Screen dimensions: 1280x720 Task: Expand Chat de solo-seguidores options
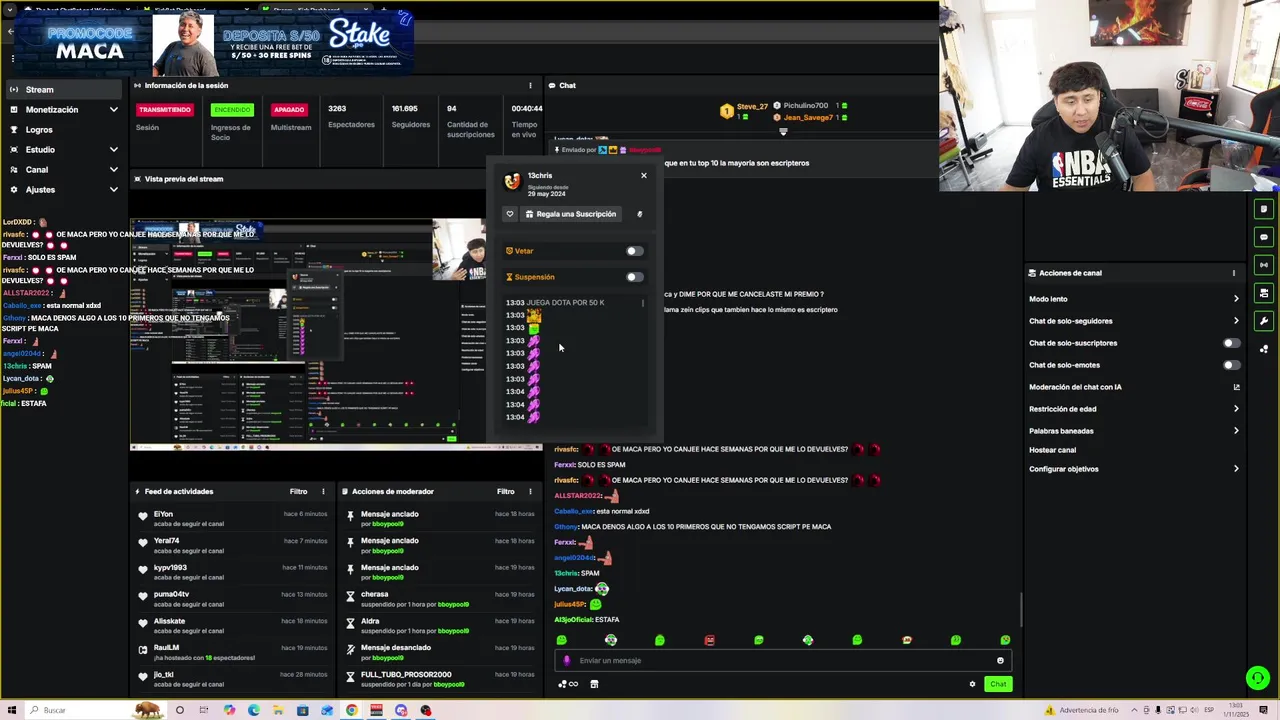[1236, 321]
